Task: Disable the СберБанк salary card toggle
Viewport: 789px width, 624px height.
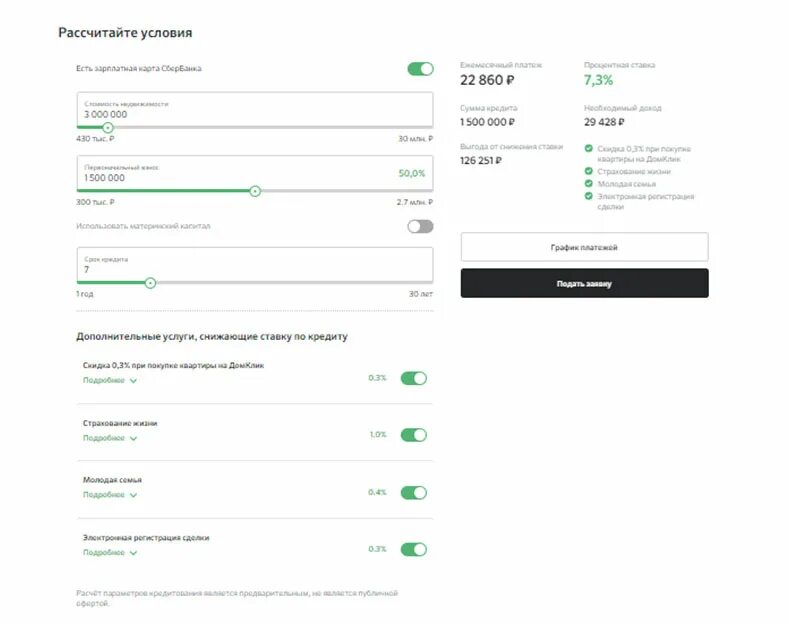Action: coord(420,69)
